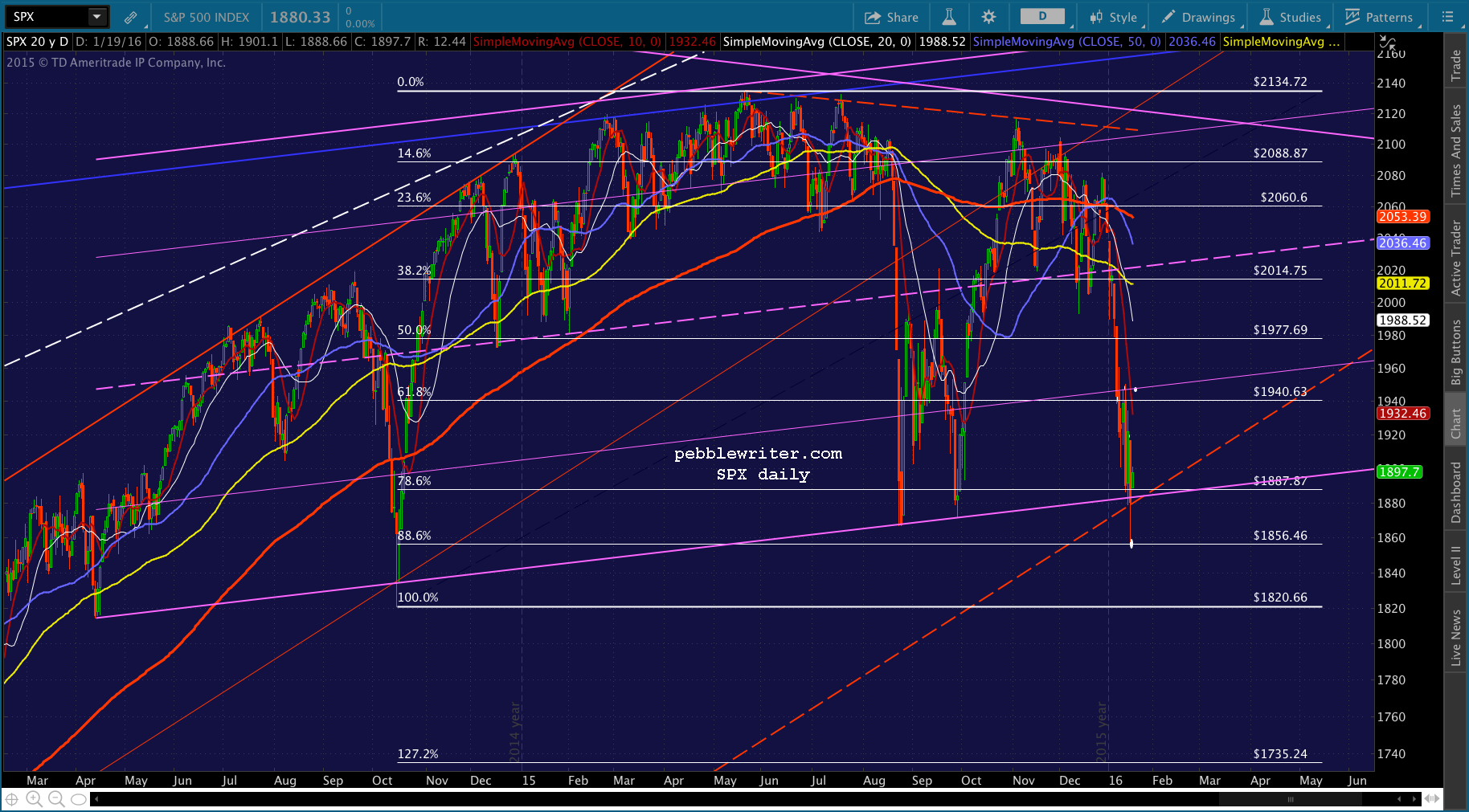Click the Share button
Screen dimensions: 1469x812
point(891,17)
